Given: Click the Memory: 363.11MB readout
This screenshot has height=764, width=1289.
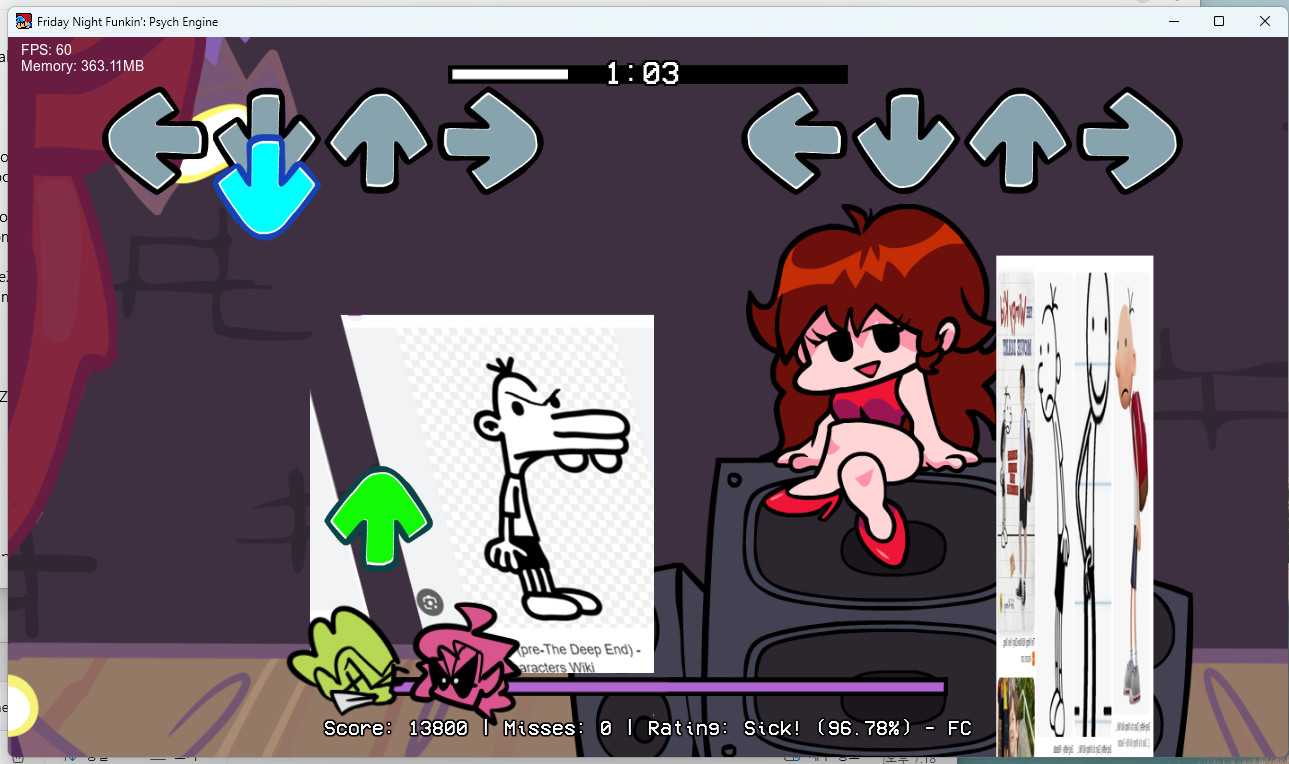Looking at the screenshot, I should [x=82, y=66].
